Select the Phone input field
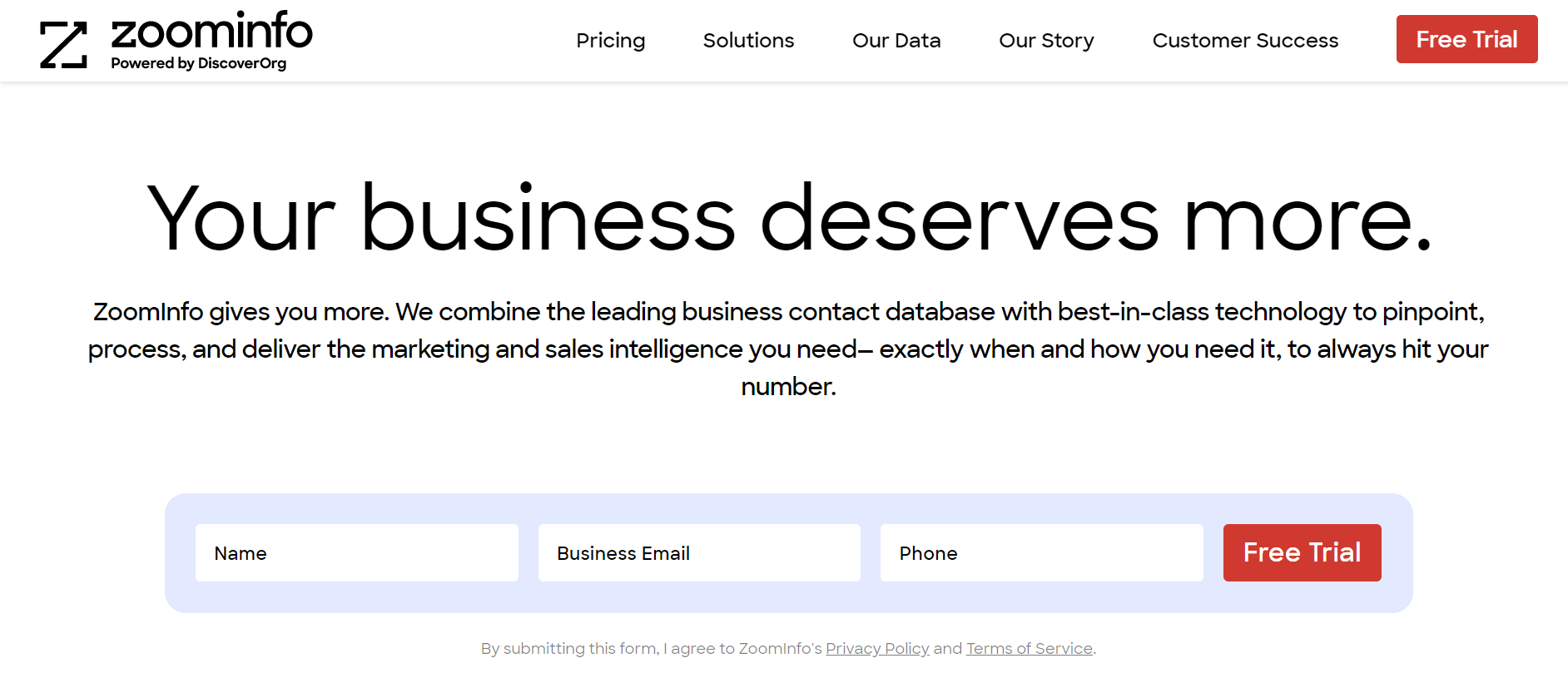This screenshot has height=673, width=1568. coord(1041,552)
